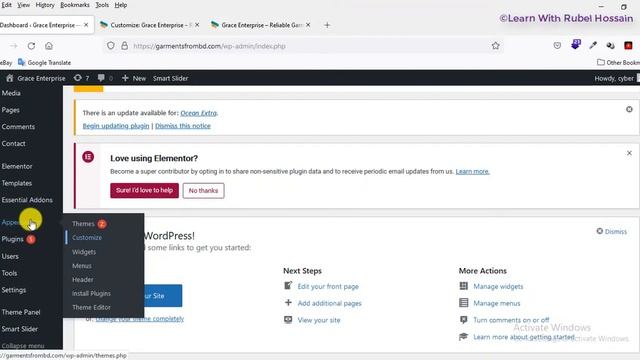Click the browser address bar URL
This screenshot has height=360, width=640.
coord(209,46)
